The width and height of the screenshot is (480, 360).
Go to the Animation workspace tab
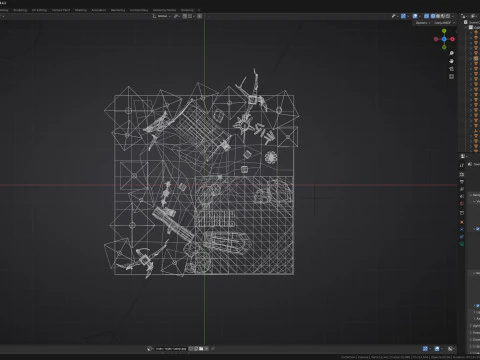[x=99, y=10]
